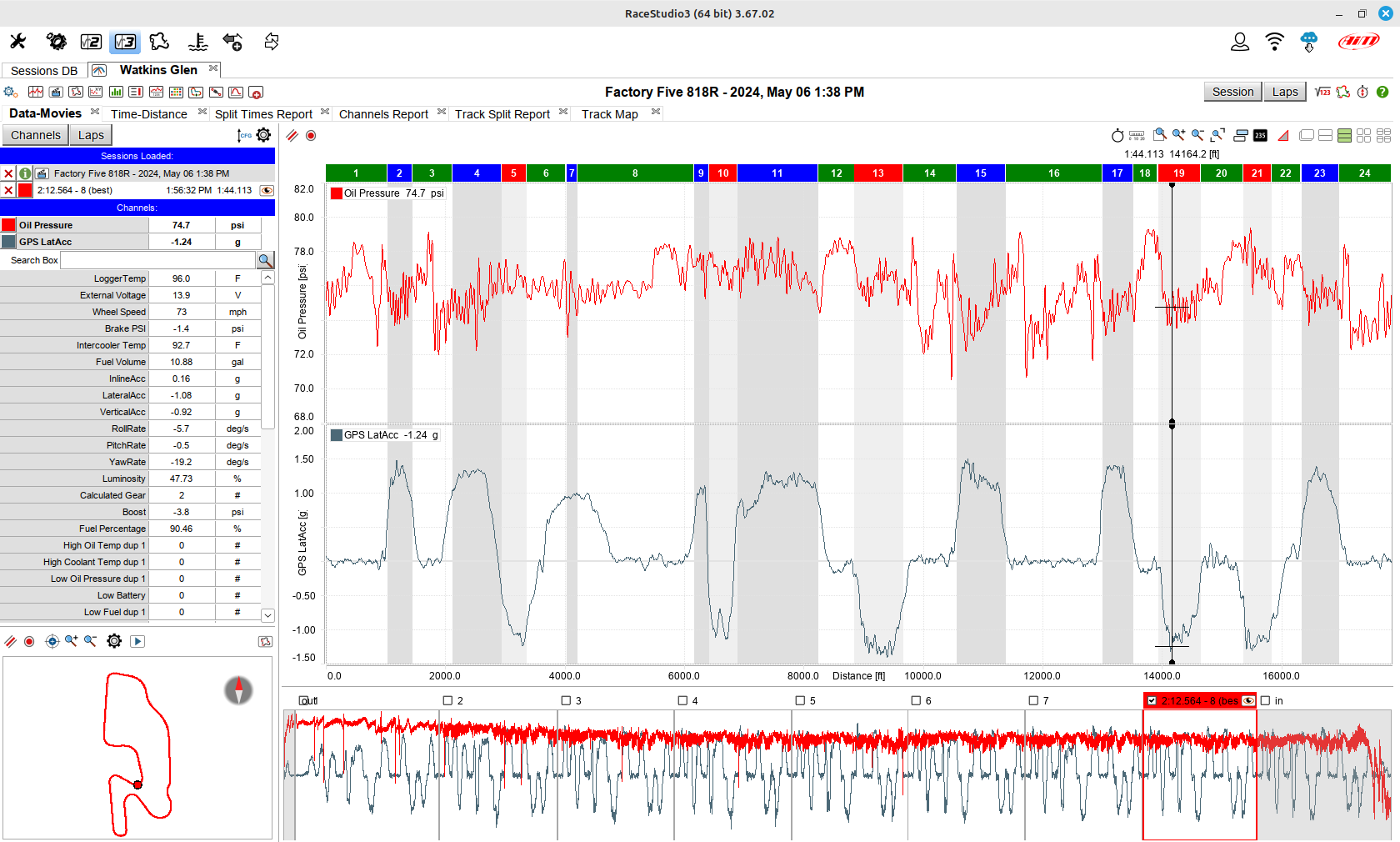Screen dimensions: 1400x842
Task: Toggle the 'in' lap checkbox
Action: [1265, 700]
